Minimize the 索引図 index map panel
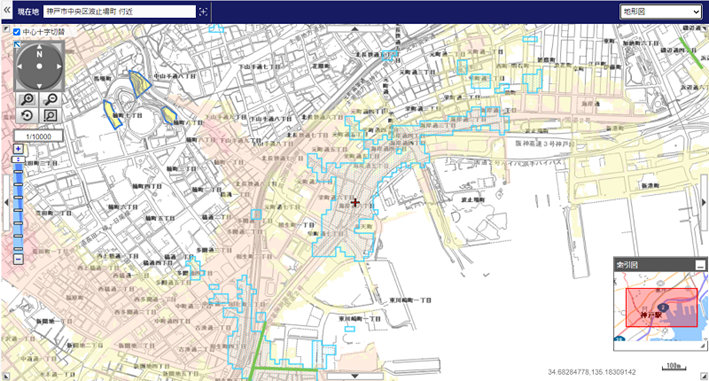The image size is (709, 381). coord(700,265)
